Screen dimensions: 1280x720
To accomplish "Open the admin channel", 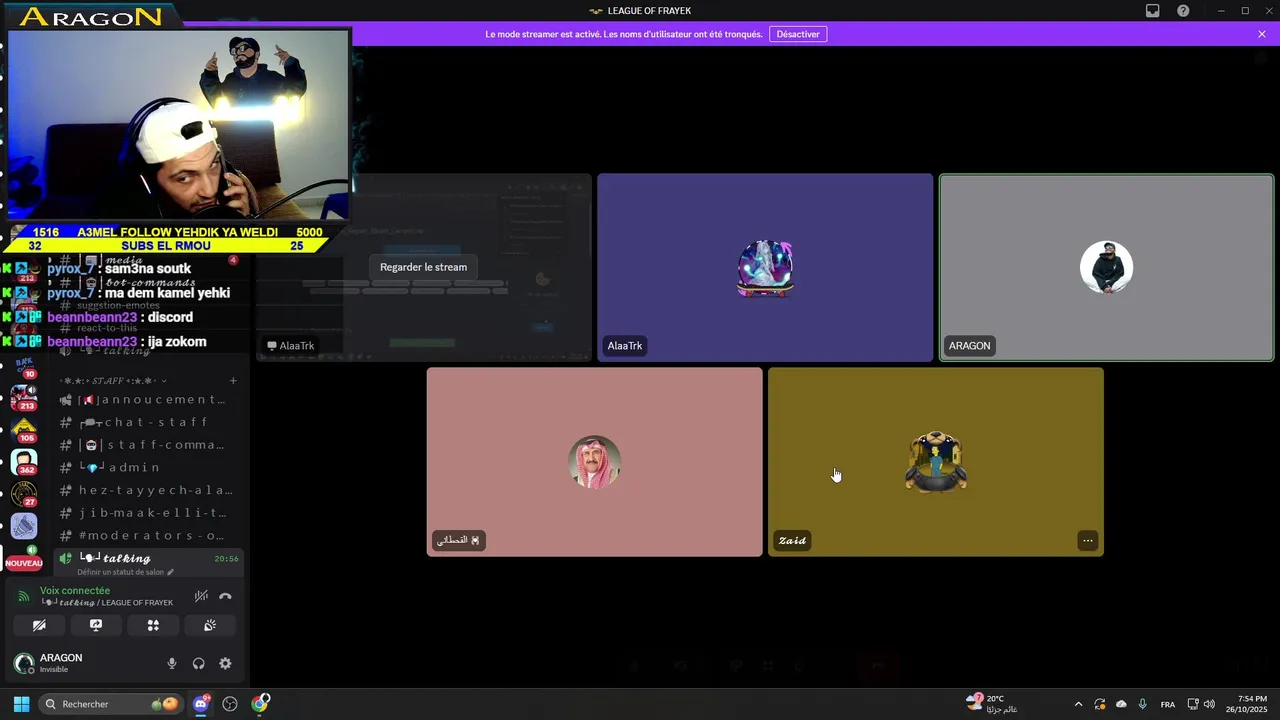I will click(147, 468).
